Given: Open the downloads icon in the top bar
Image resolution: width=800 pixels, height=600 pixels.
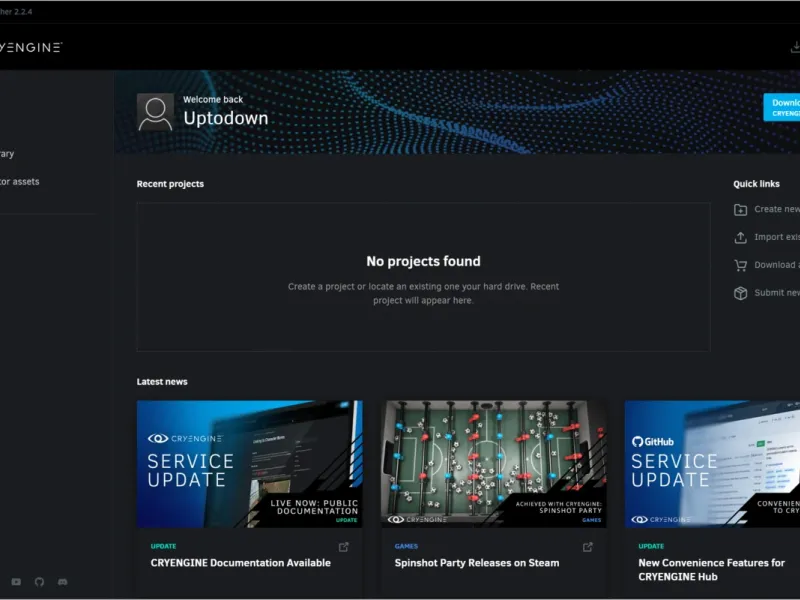Looking at the screenshot, I should click(795, 47).
